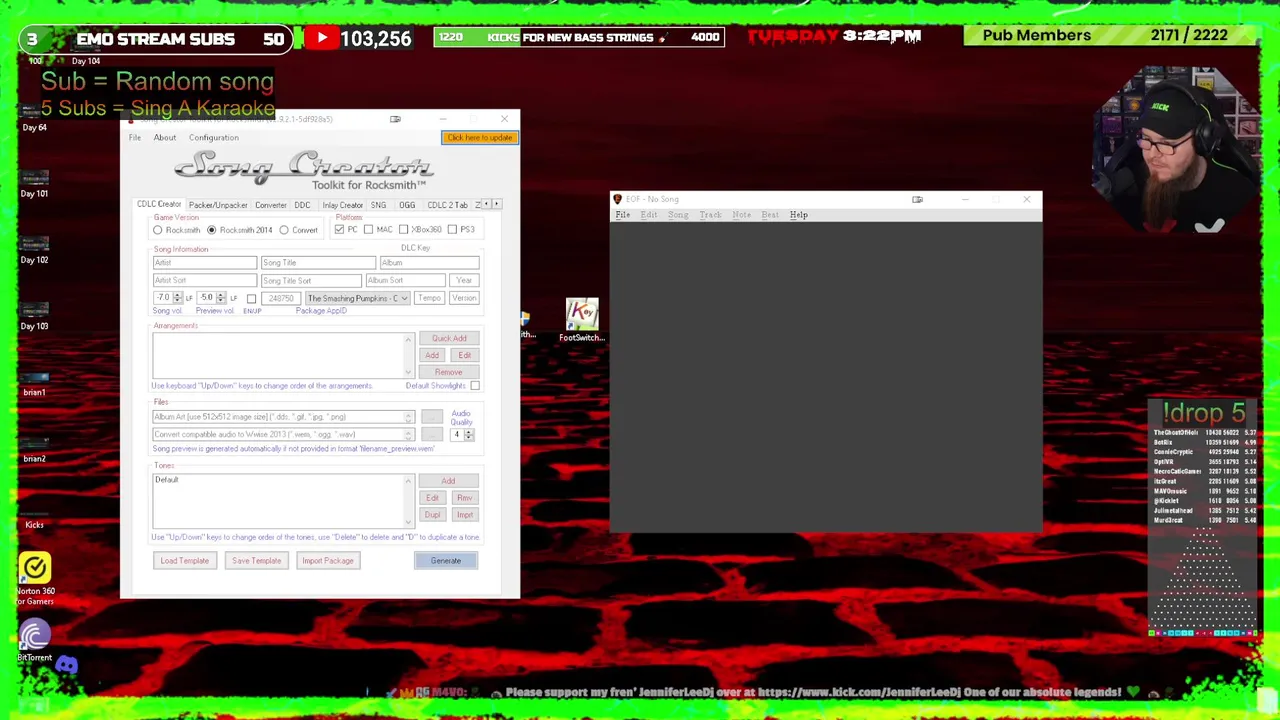Open The Smashing Pumpkins package dropdown

pos(357,298)
